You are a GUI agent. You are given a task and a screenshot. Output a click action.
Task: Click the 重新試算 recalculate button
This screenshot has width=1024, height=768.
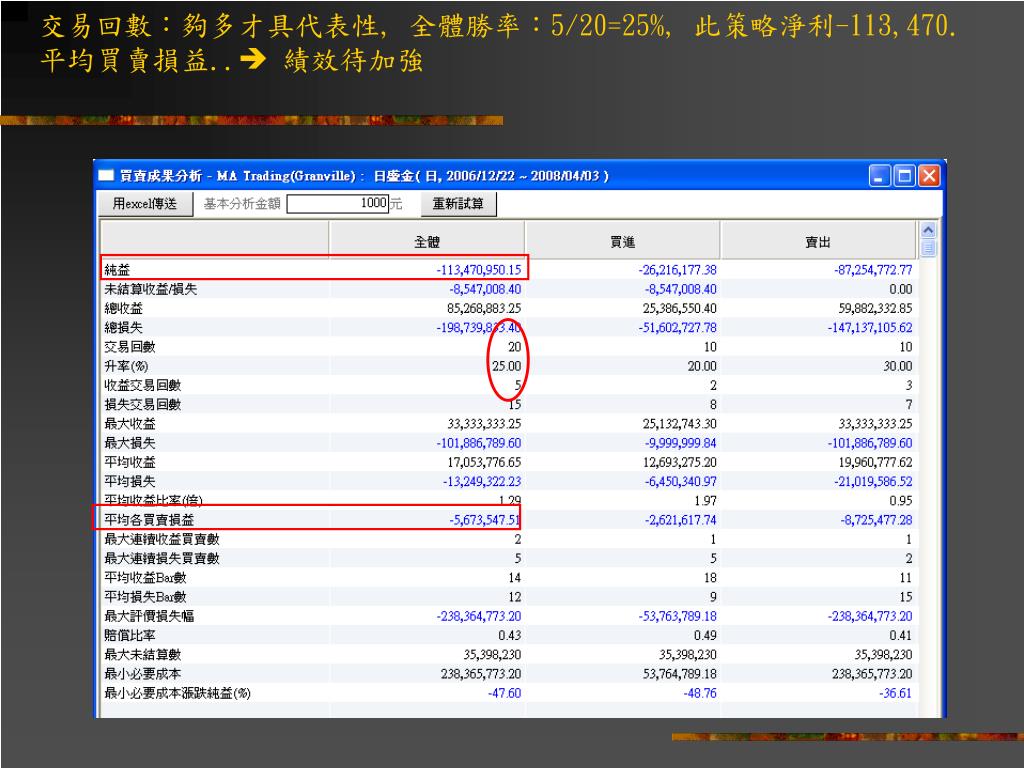tap(458, 204)
